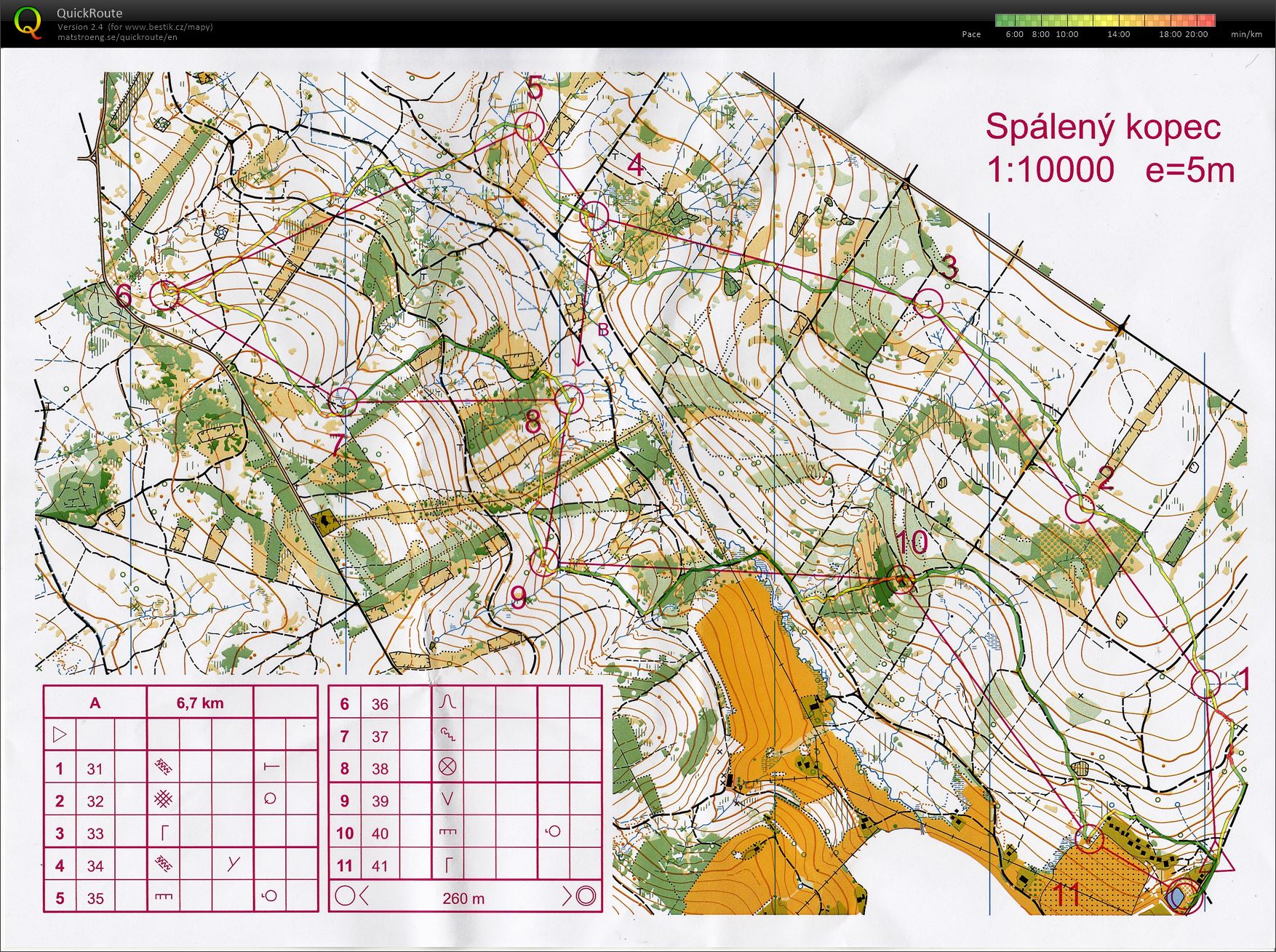Click the finish double circle on the map
Screen dimensions: 1276x952
click(1184, 896)
